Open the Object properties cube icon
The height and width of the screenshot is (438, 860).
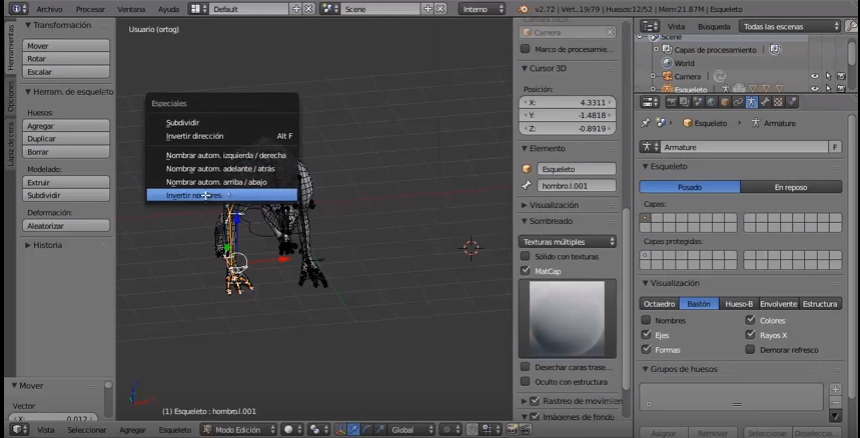(x=724, y=102)
